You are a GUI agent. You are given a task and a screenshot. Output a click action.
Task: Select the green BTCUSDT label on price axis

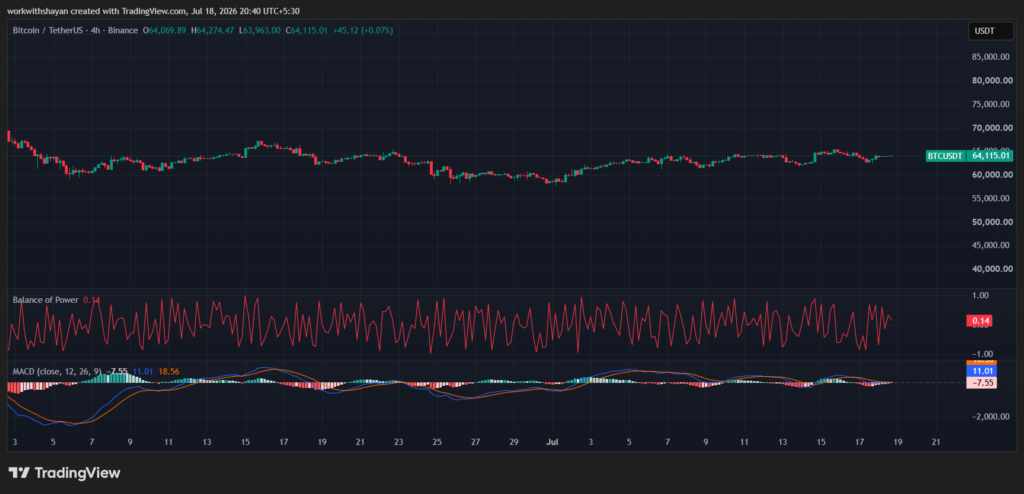tap(946, 156)
